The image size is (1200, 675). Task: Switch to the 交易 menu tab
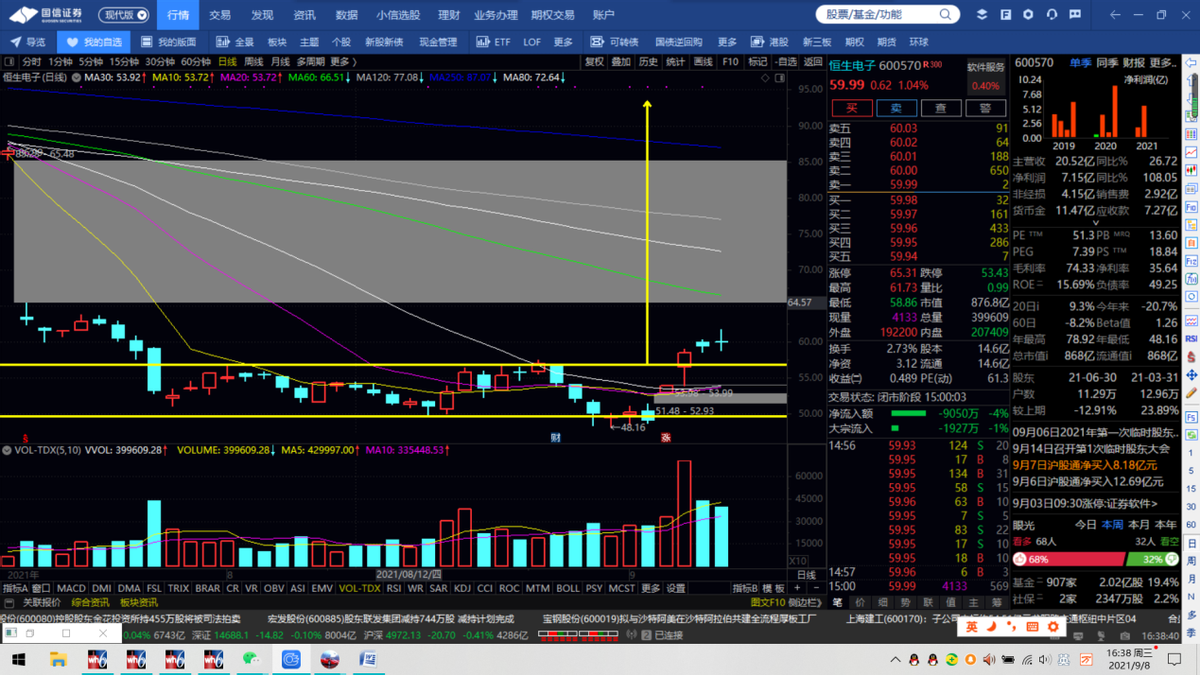coord(220,15)
